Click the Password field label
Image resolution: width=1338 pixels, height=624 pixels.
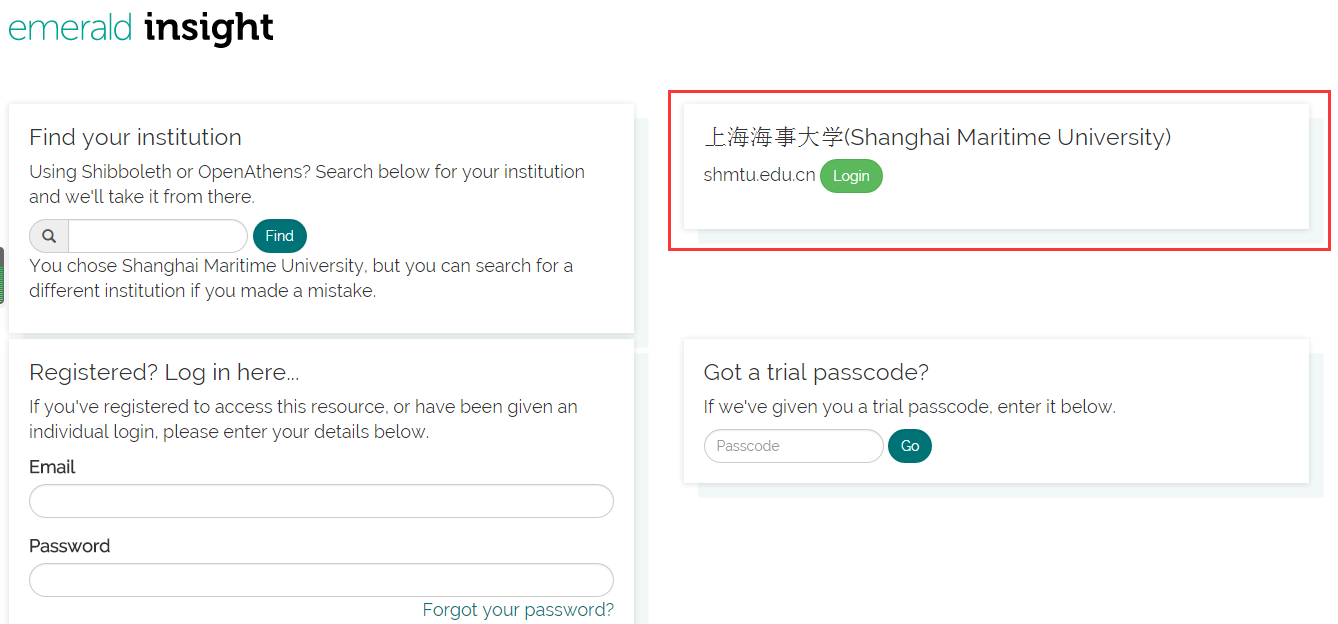(70, 546)
